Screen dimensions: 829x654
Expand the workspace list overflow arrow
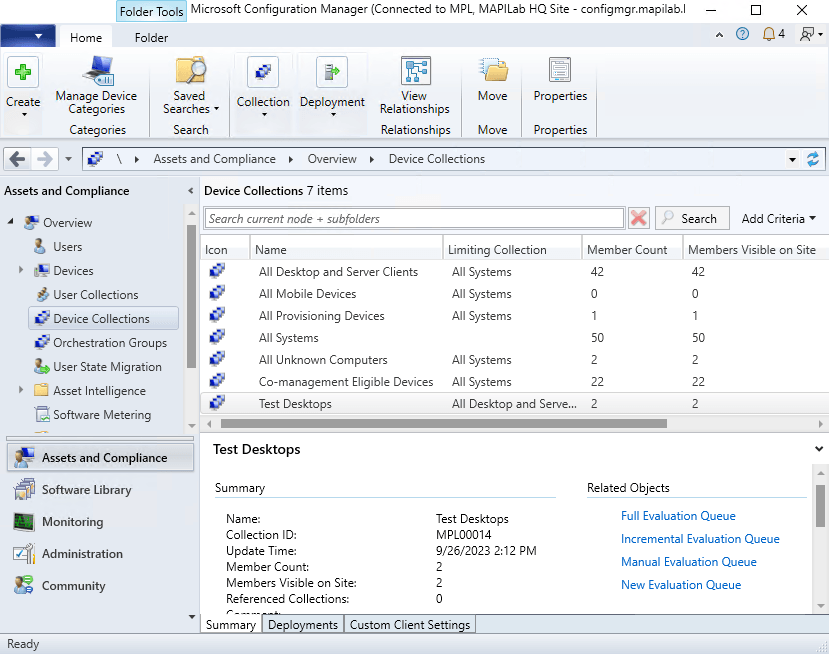coord(191,616)
